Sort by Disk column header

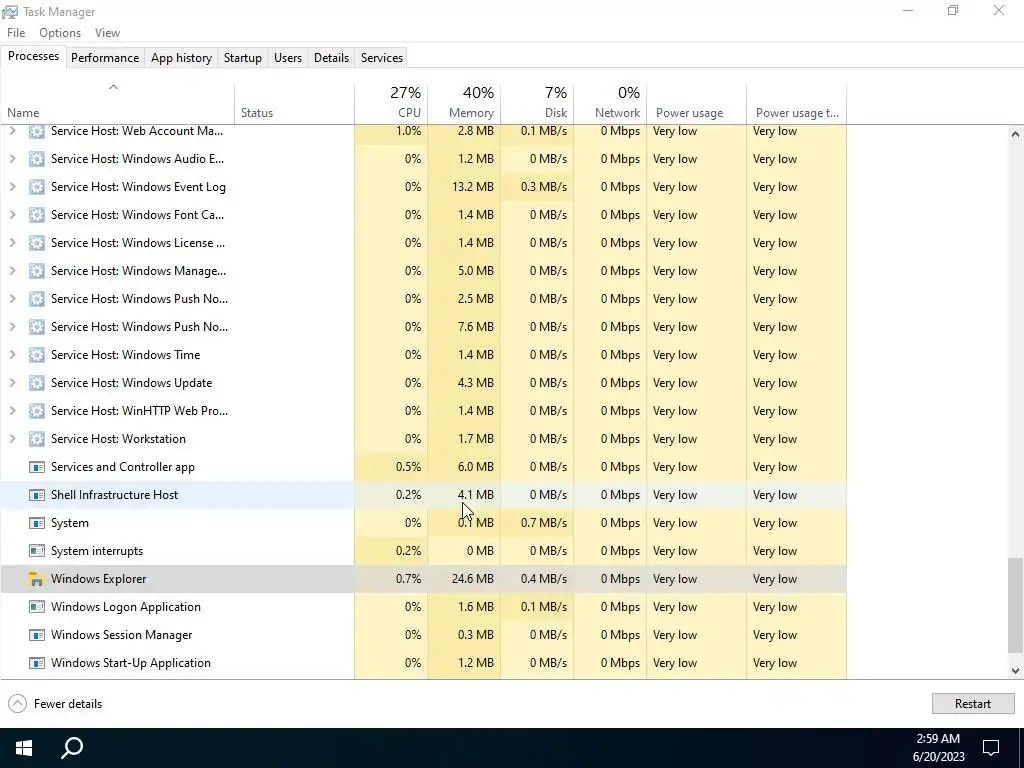[537, 103]
